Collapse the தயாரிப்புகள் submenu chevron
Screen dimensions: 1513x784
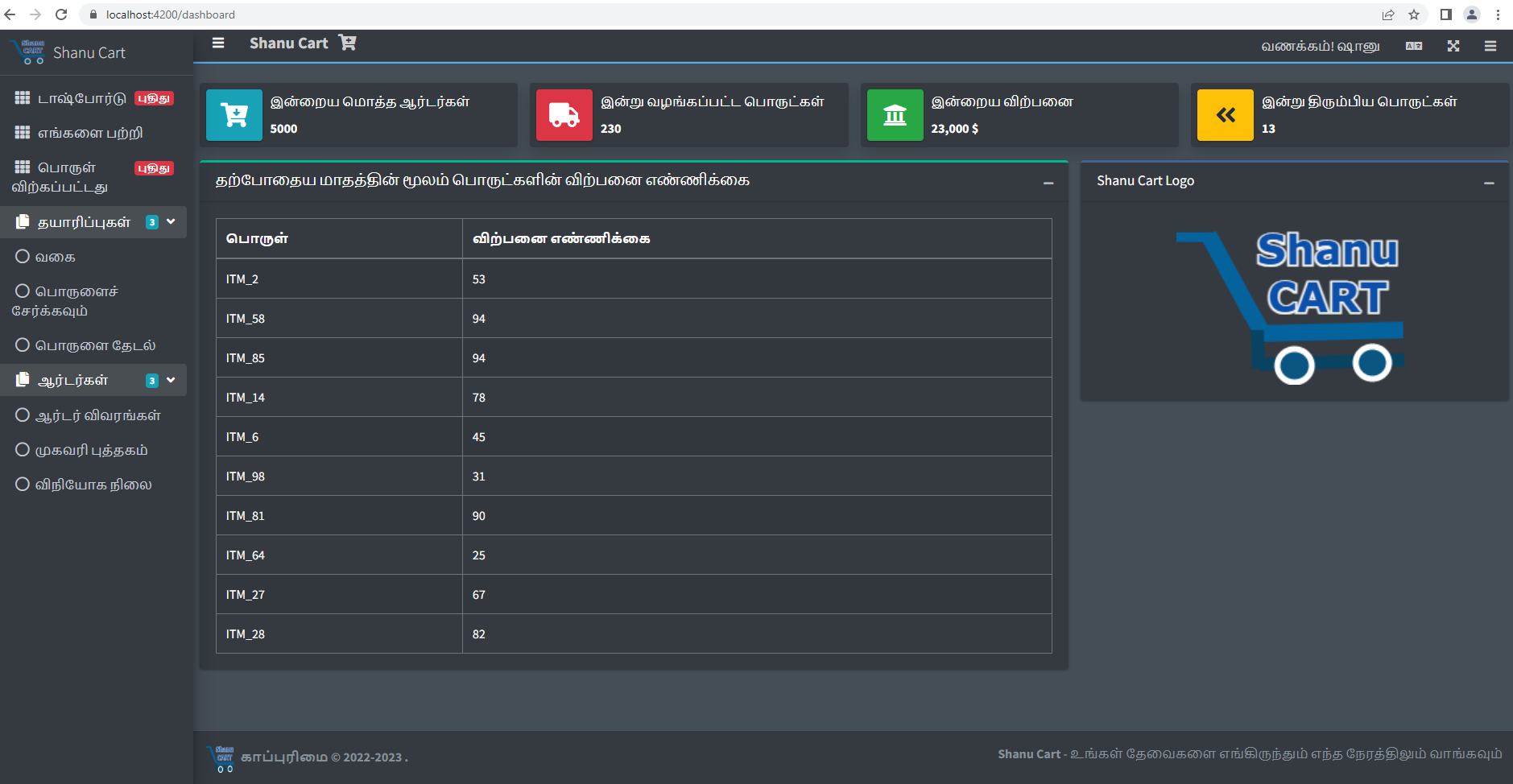[x=171, y=221]
